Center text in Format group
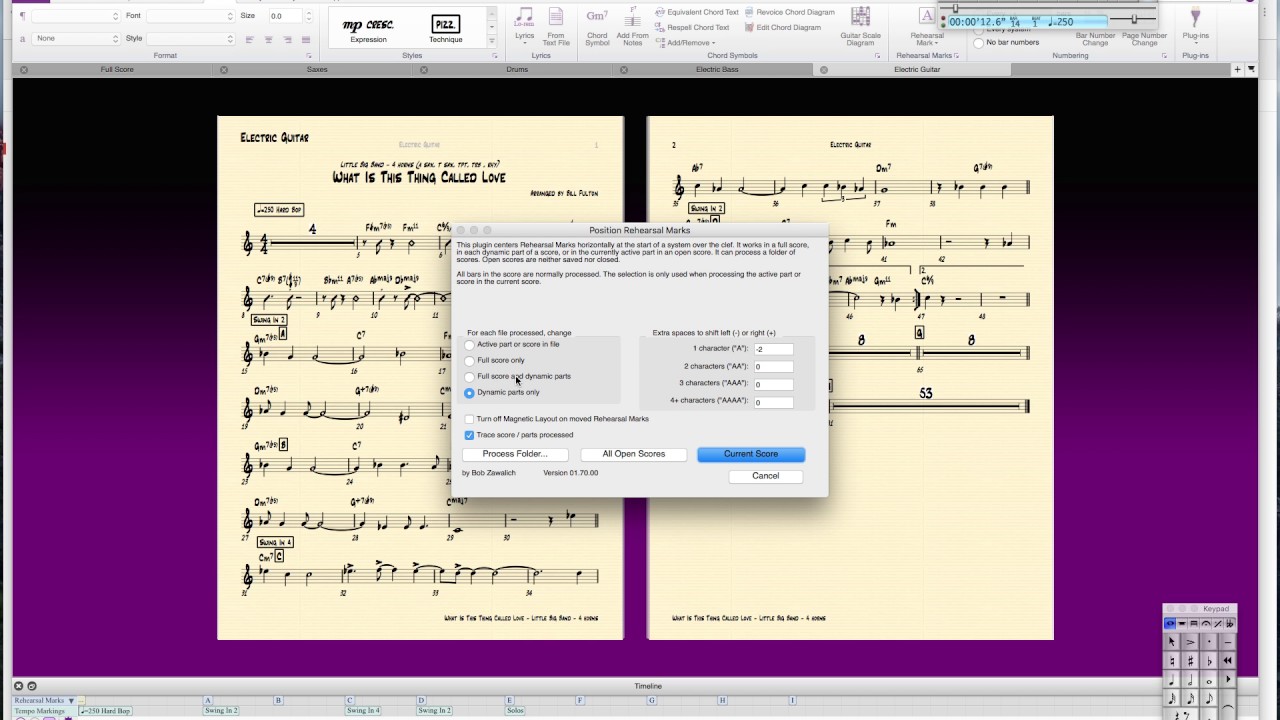 click(x=269, y=39)
